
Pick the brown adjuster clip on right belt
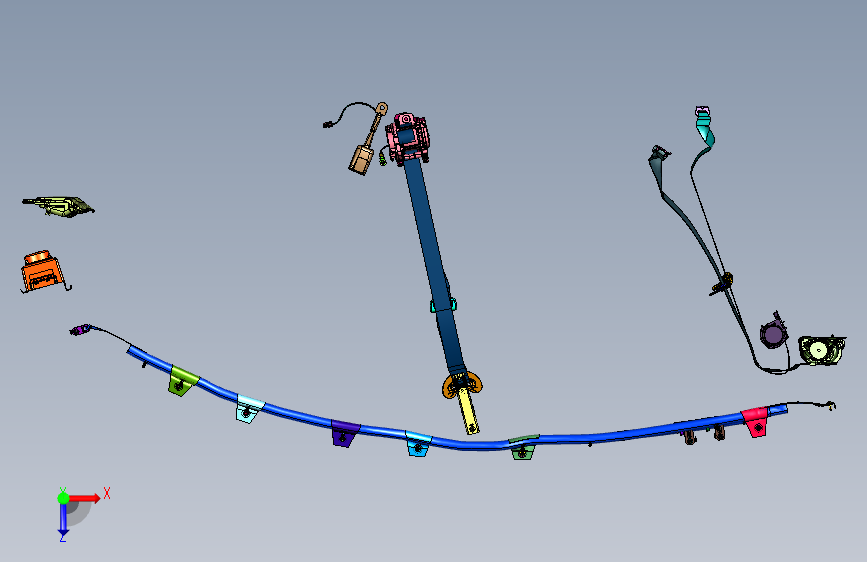click(722, 283)
